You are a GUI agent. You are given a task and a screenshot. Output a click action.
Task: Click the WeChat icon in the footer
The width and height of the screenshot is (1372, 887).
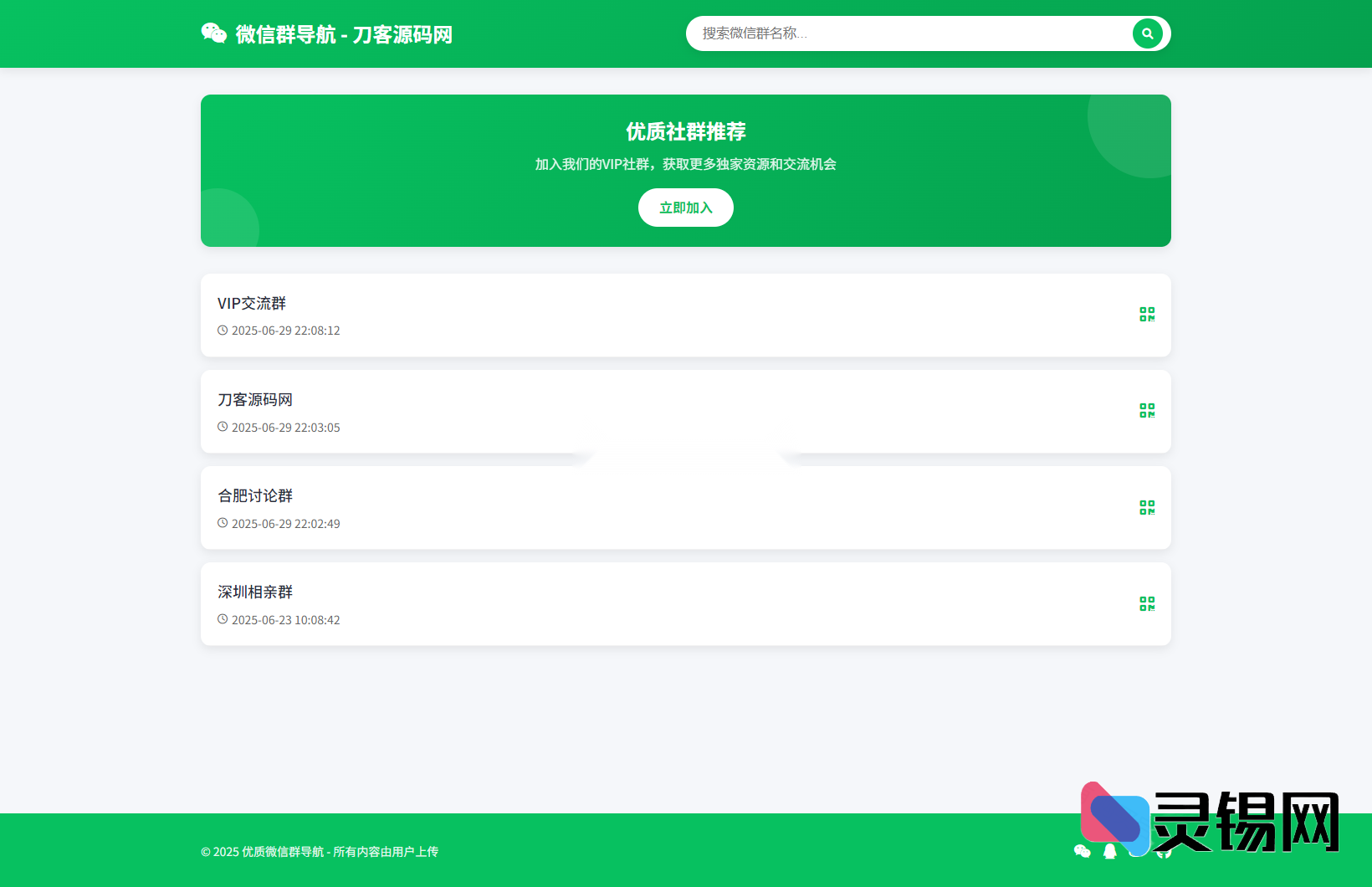1082,851
